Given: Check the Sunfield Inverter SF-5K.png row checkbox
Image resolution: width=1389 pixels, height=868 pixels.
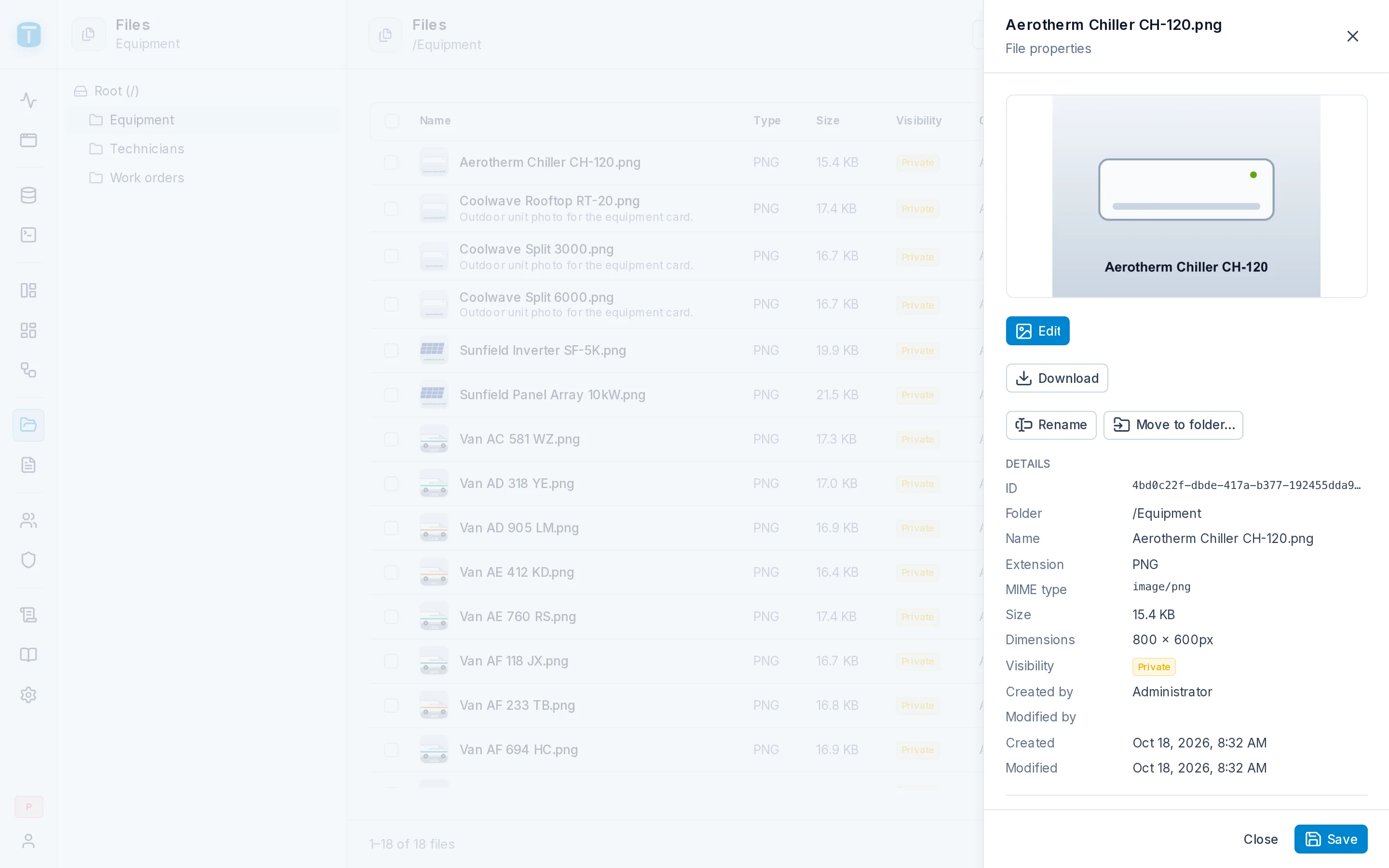Looking at the screenshot, I should (392, 350).
